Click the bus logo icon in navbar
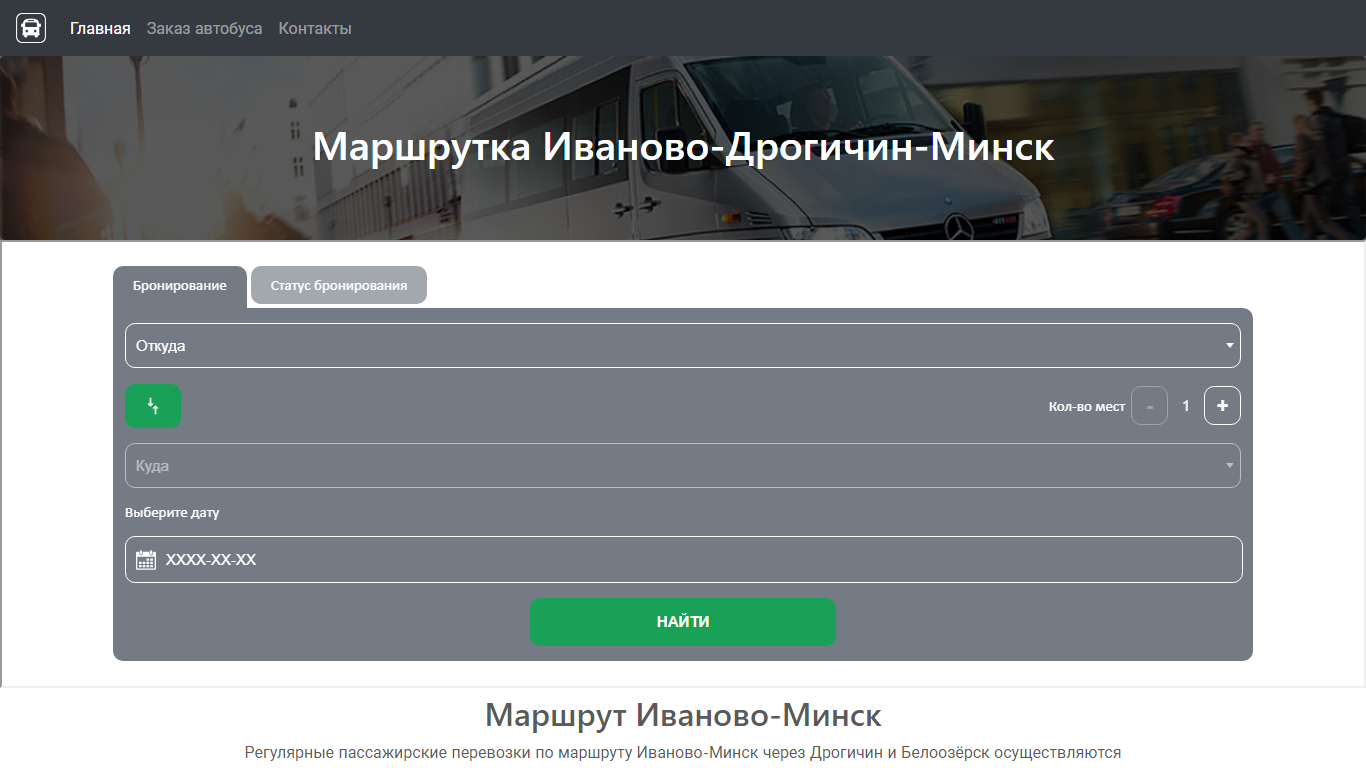 click(31, 28)
